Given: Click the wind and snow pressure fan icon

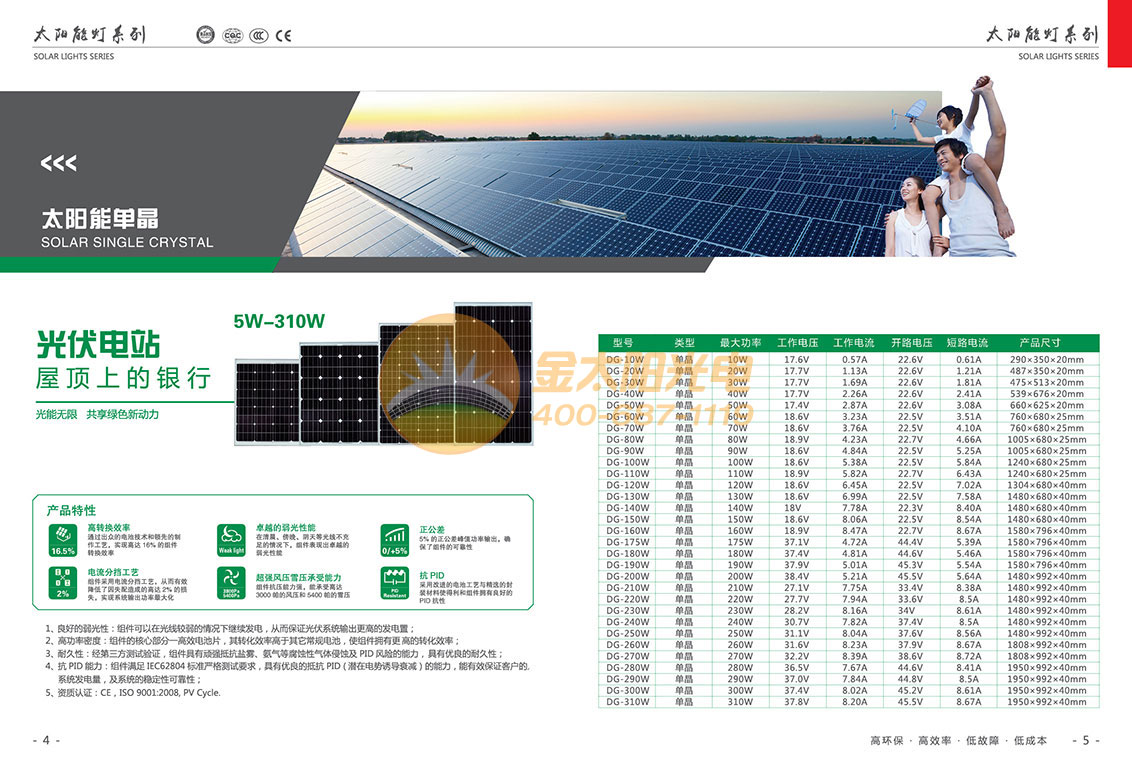Looking at the screenshot, I should tap(231, 584).
